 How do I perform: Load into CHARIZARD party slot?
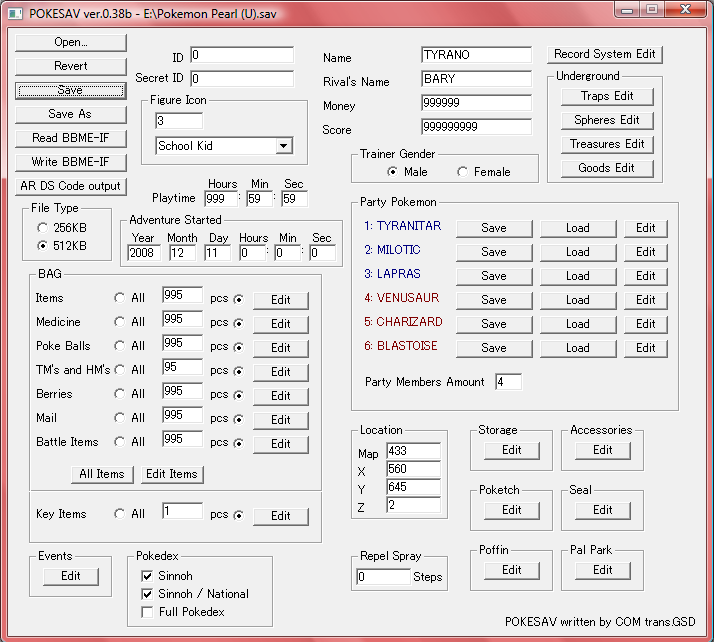click(x=578, y=324)
